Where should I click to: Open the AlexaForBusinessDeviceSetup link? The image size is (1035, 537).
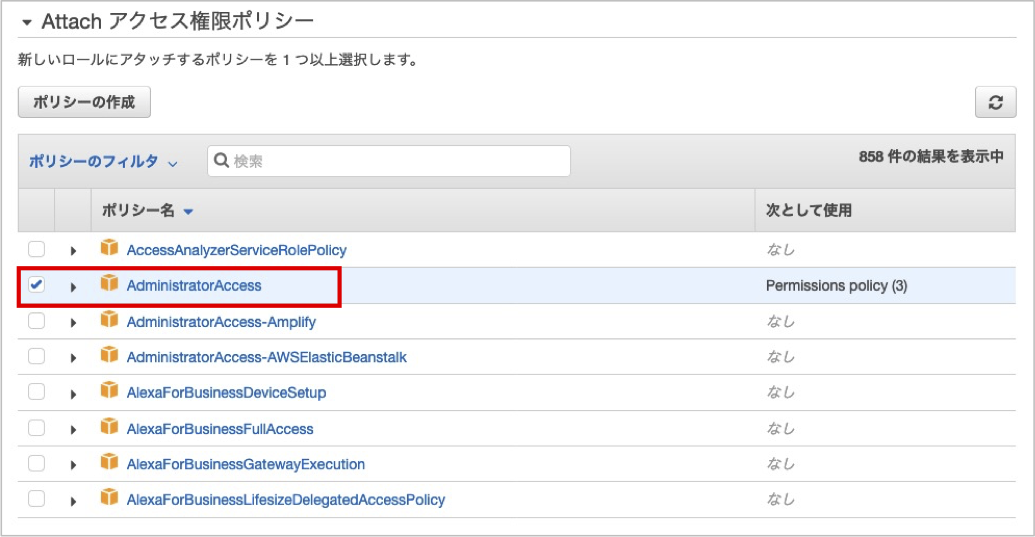click(x=226, y=393)
